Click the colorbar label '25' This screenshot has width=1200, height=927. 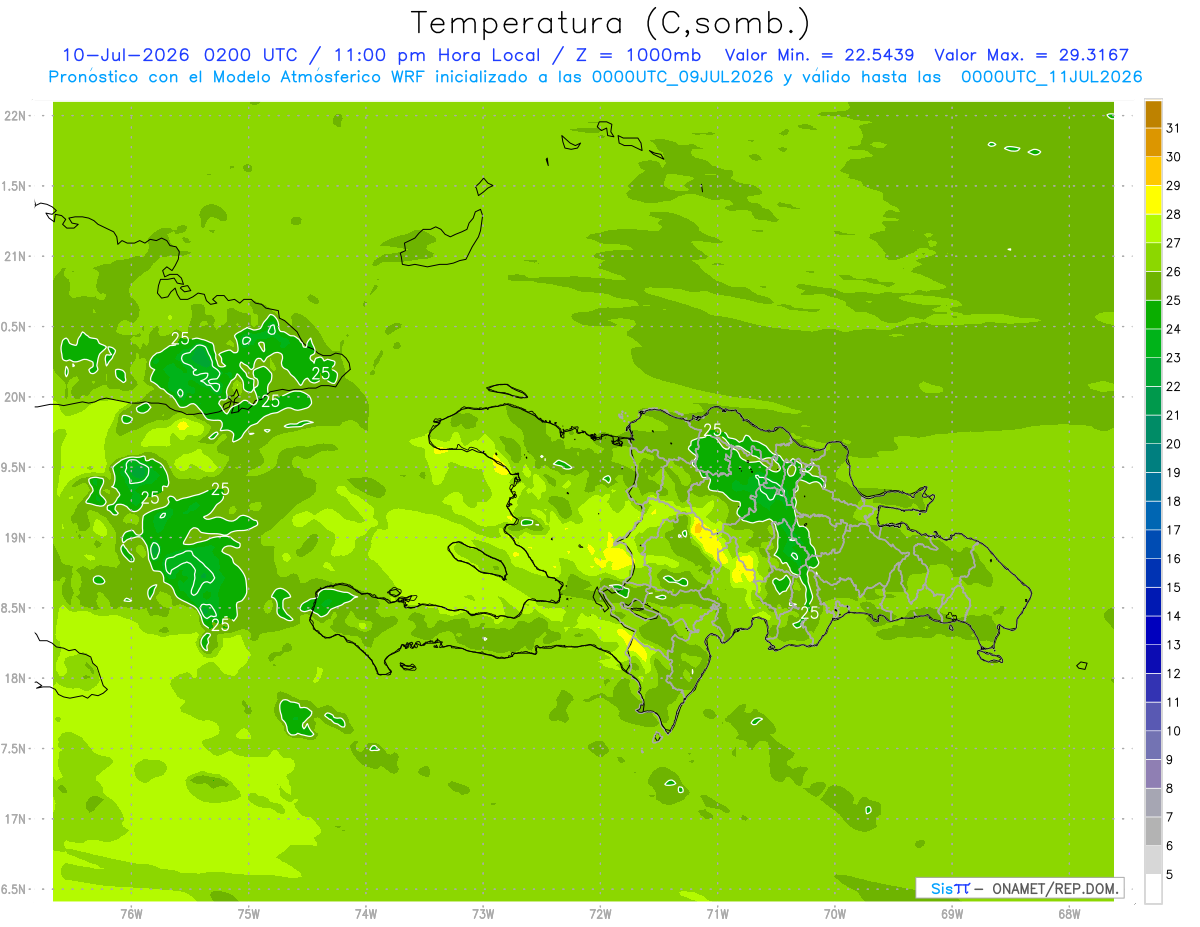pyautogui.click(x=1174, y=301)
